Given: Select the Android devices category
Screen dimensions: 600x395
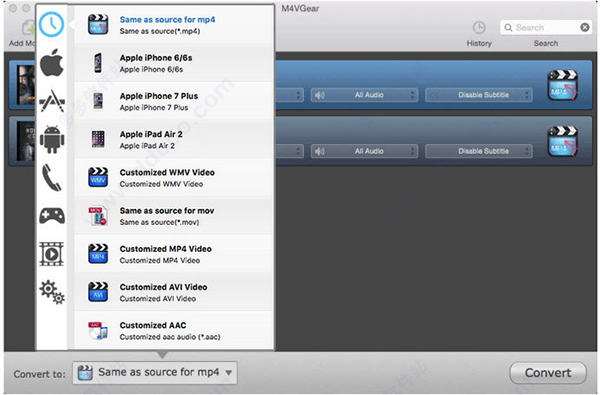Looking at the screenshot, I should click(x=52, y=139).
